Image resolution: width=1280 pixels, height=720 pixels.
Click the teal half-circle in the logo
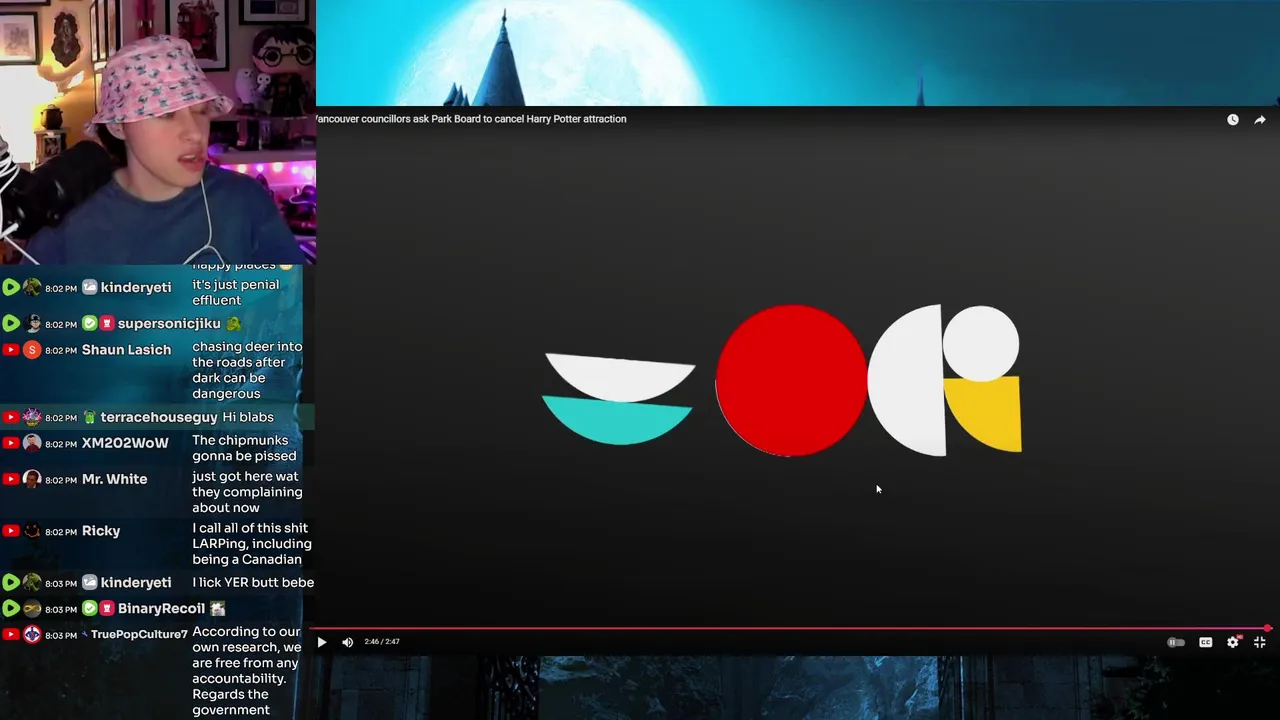[618, 420]
